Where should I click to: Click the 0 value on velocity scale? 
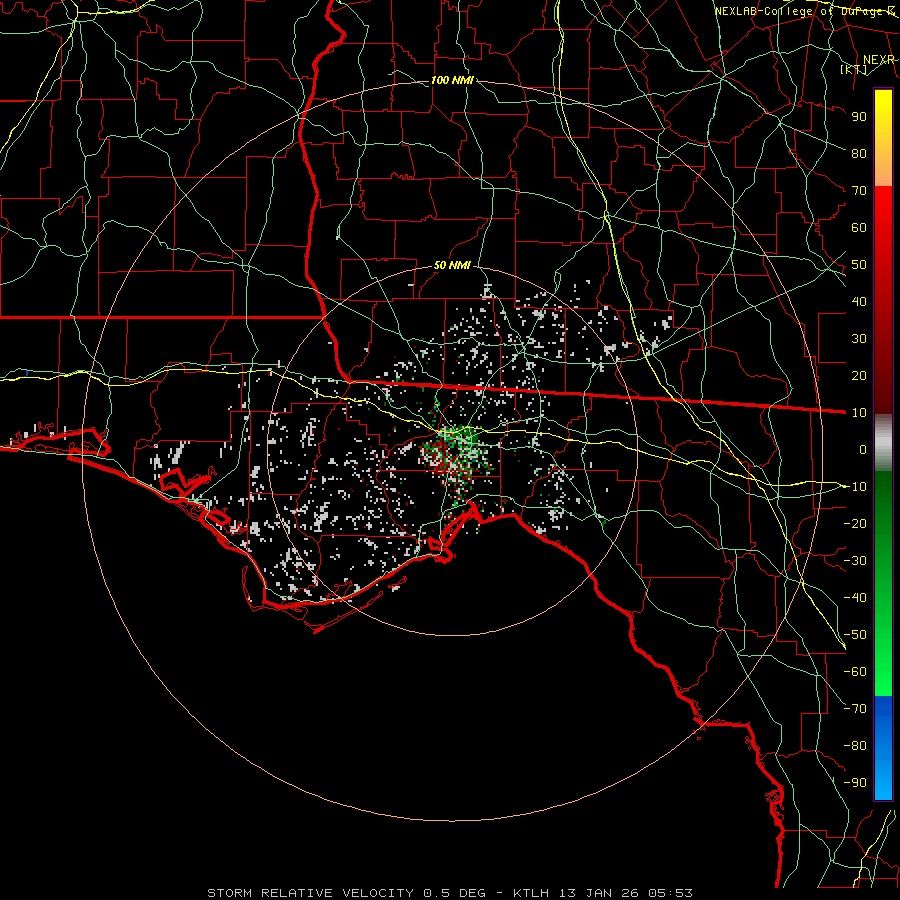coord(863,449)
